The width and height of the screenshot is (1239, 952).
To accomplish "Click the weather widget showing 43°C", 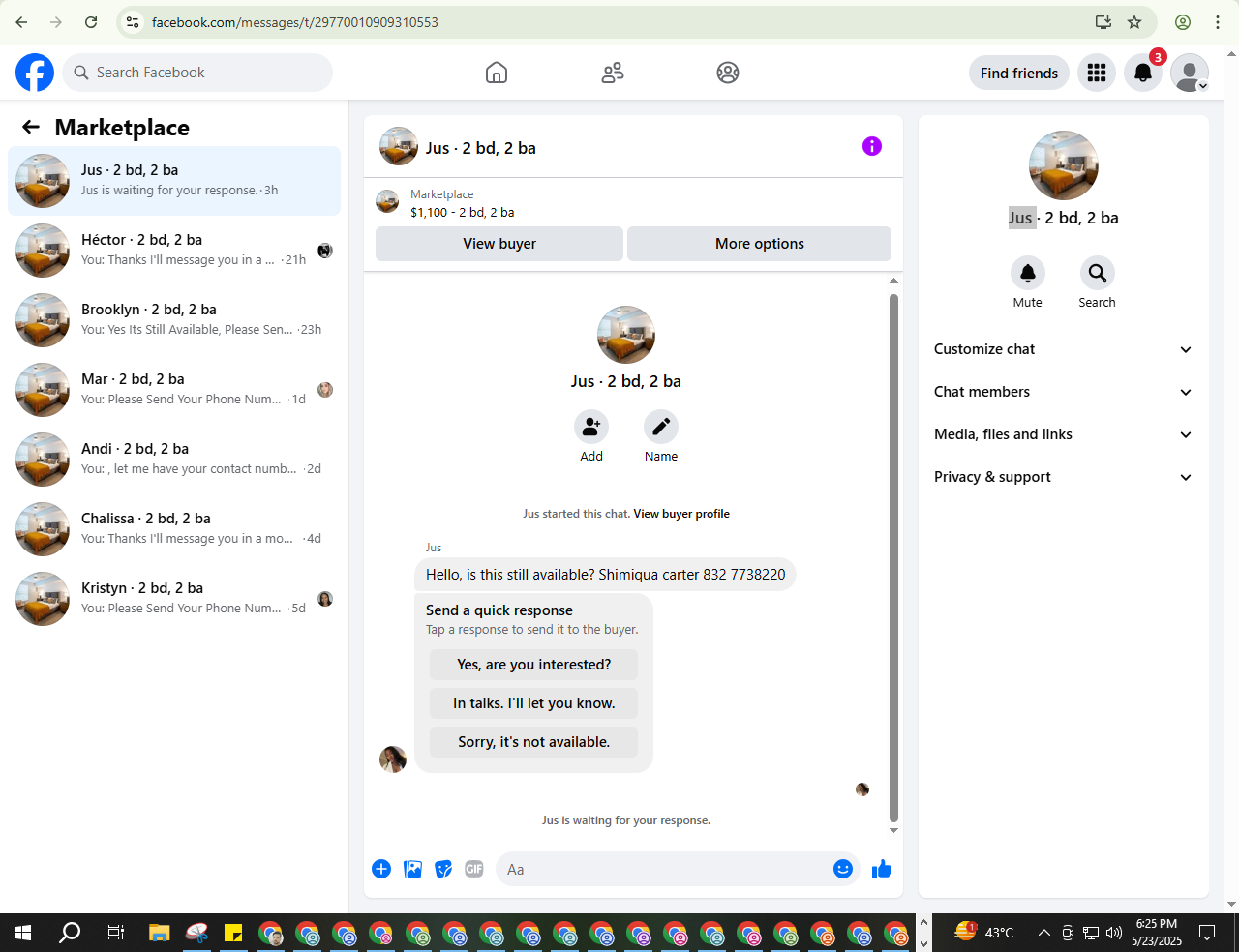I will [x=984, y=933].
